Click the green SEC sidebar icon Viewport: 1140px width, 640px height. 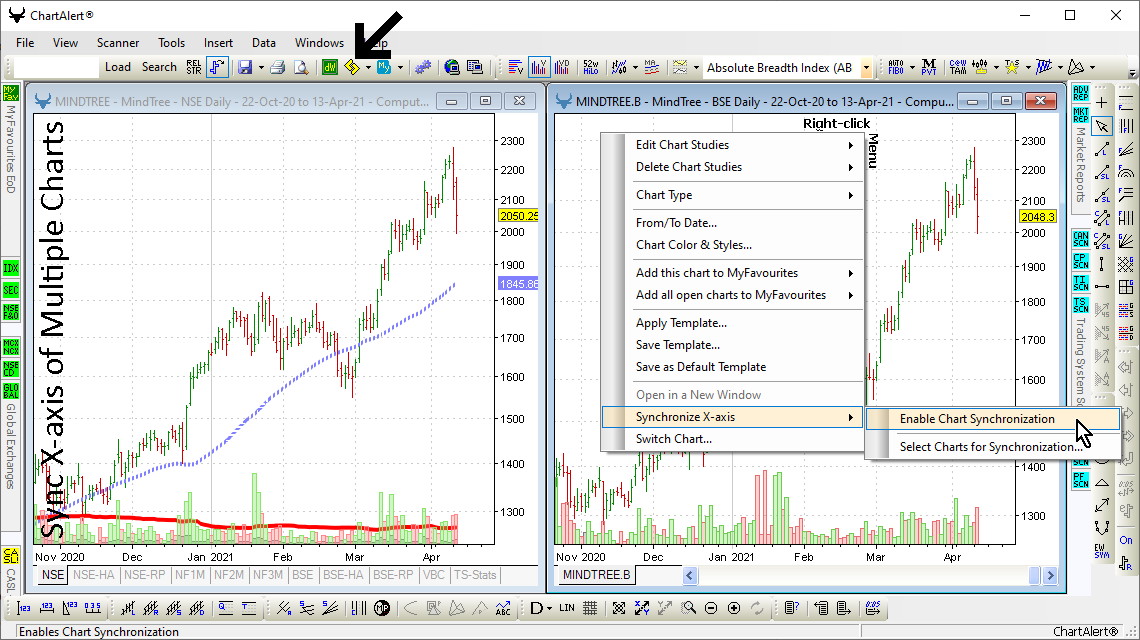(x=11, y=289)
